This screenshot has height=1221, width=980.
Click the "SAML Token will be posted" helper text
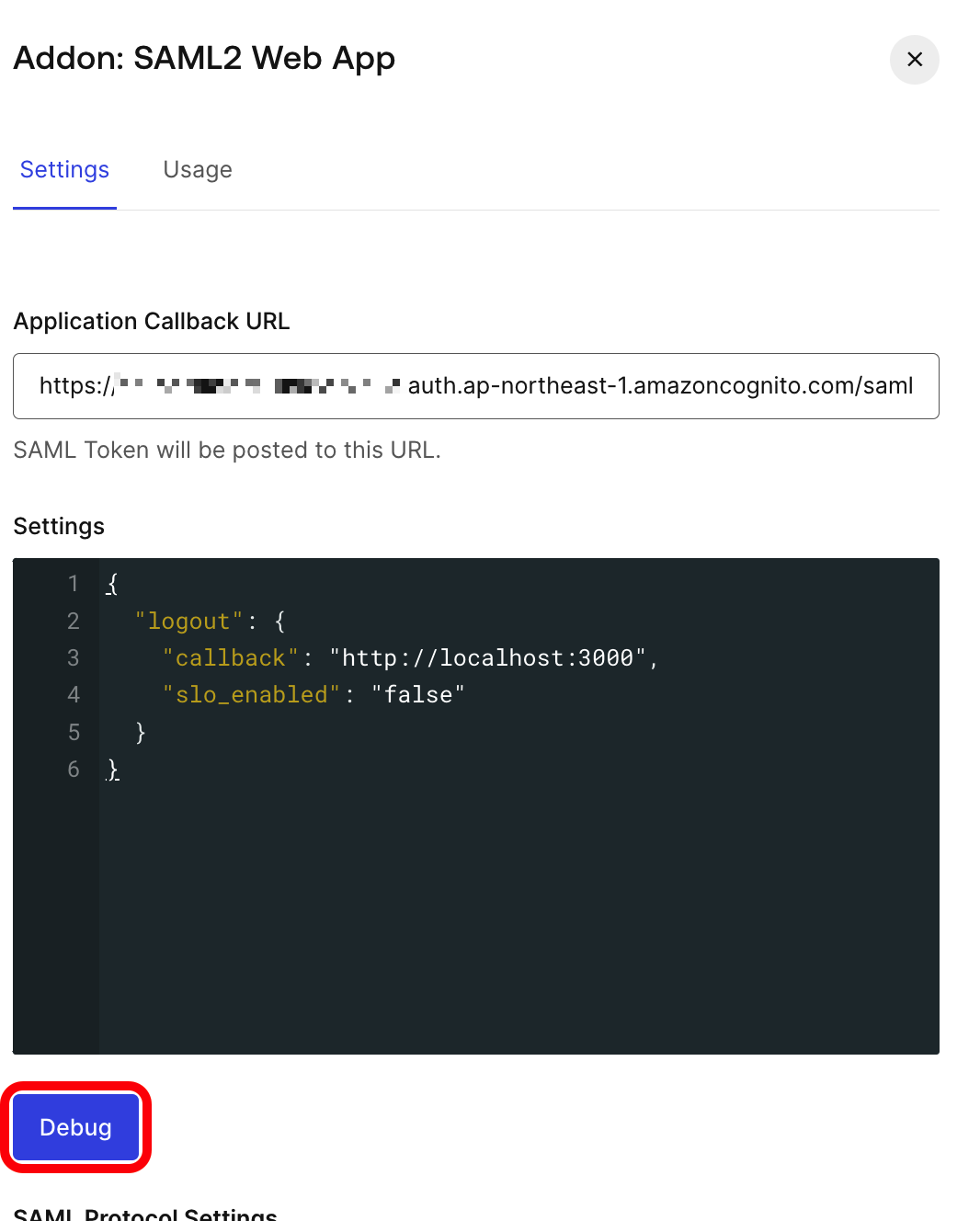pos(227,450)
